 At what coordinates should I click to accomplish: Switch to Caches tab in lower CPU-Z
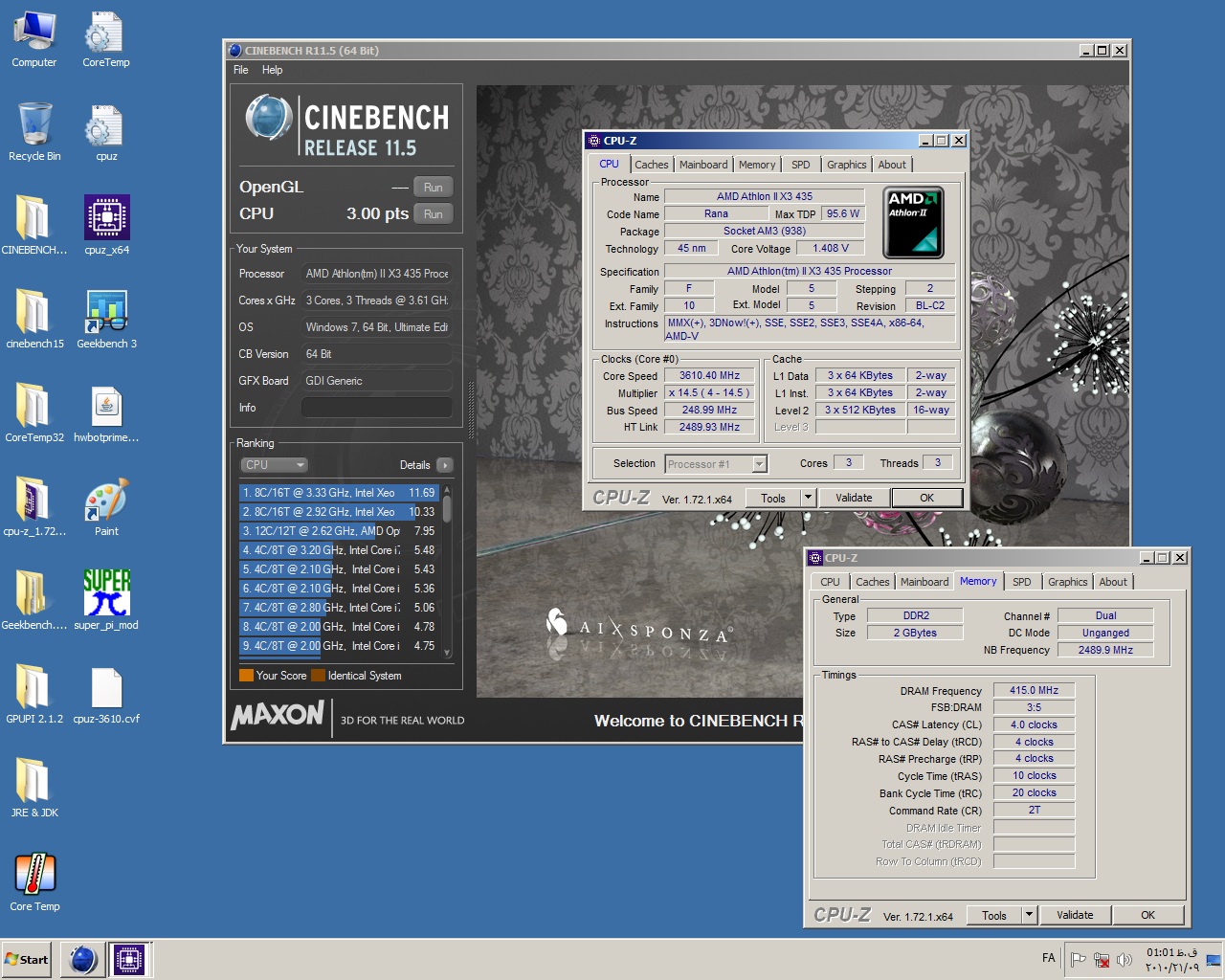coord(873,582)
